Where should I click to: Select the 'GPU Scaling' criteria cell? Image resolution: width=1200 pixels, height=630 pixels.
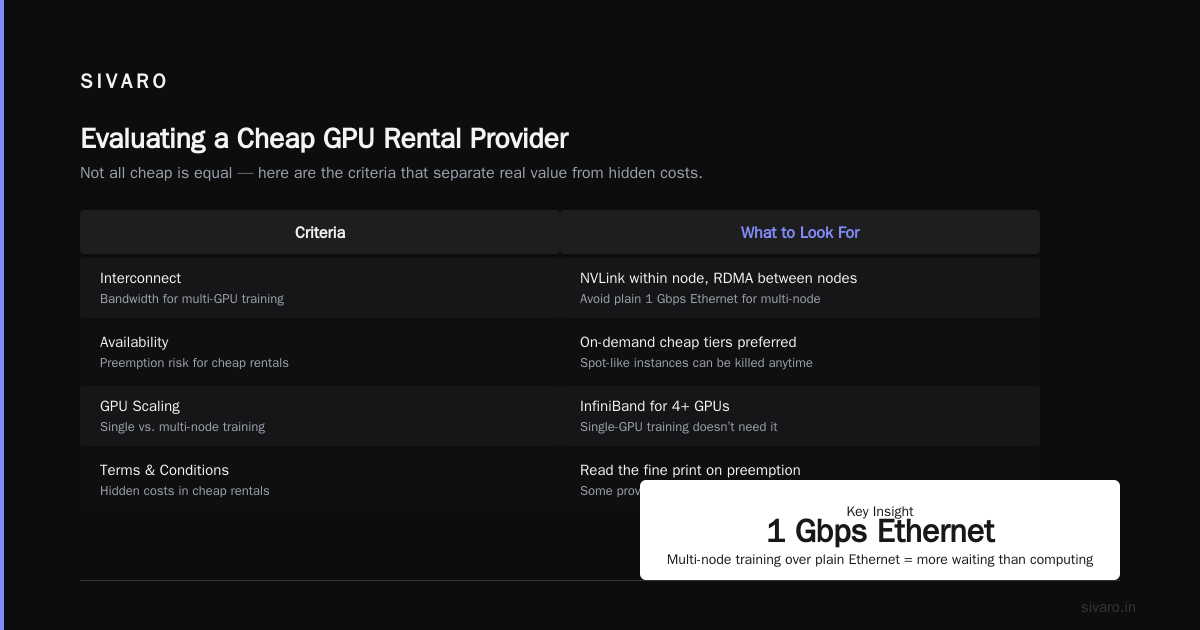point(320,416)
